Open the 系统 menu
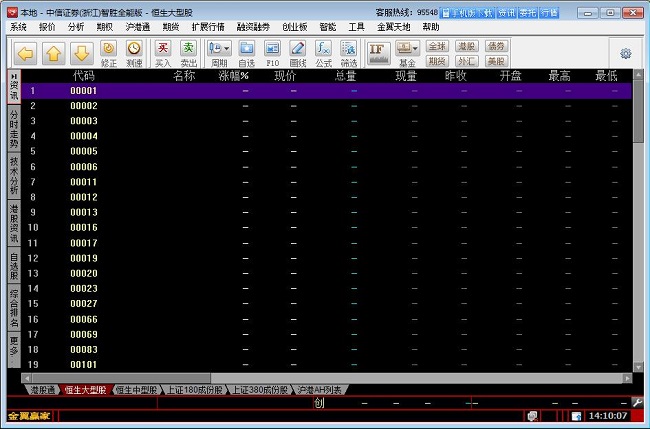 (18, 27)
